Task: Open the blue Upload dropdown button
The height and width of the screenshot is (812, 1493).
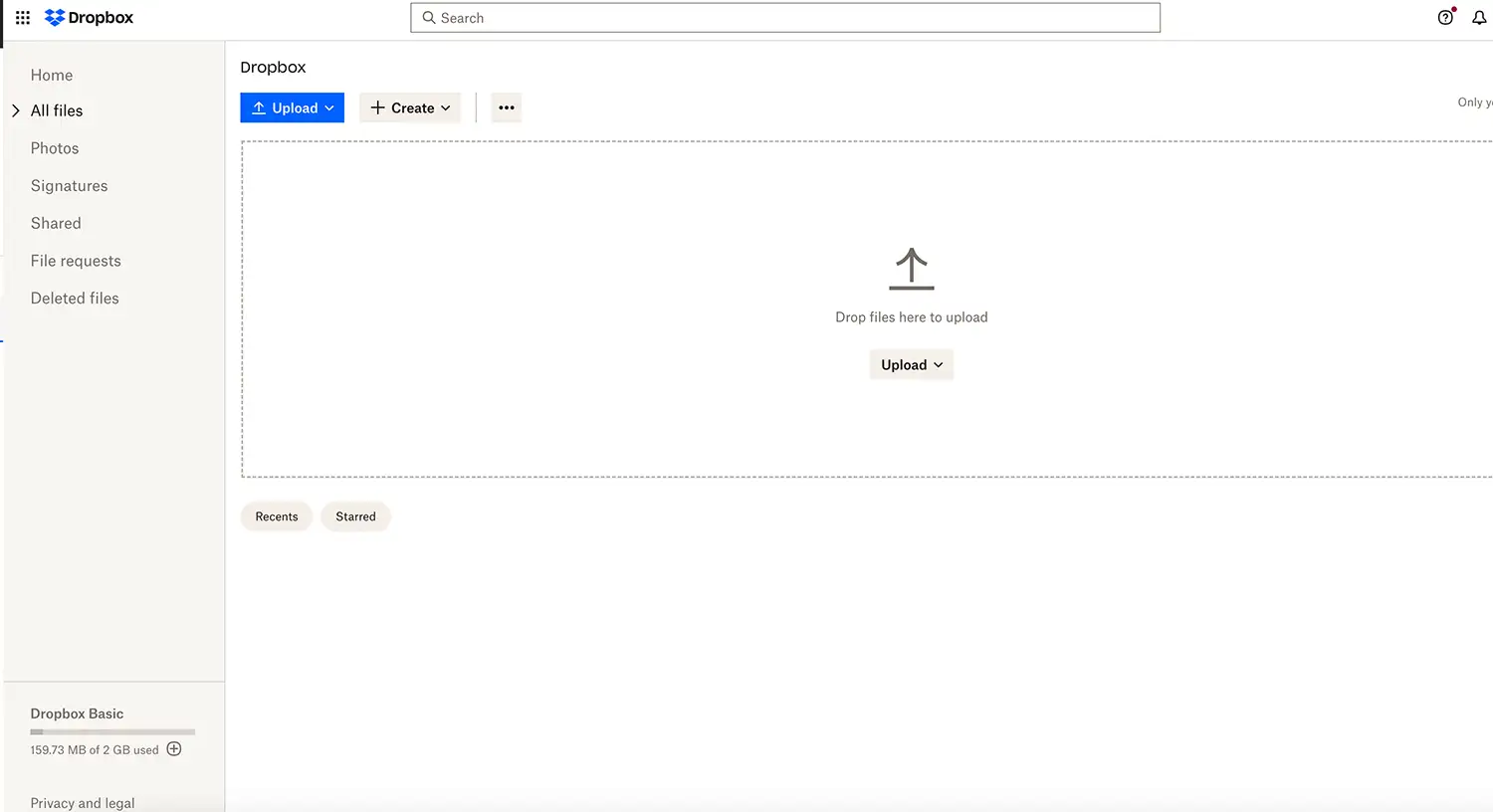Action: point(293,107)
